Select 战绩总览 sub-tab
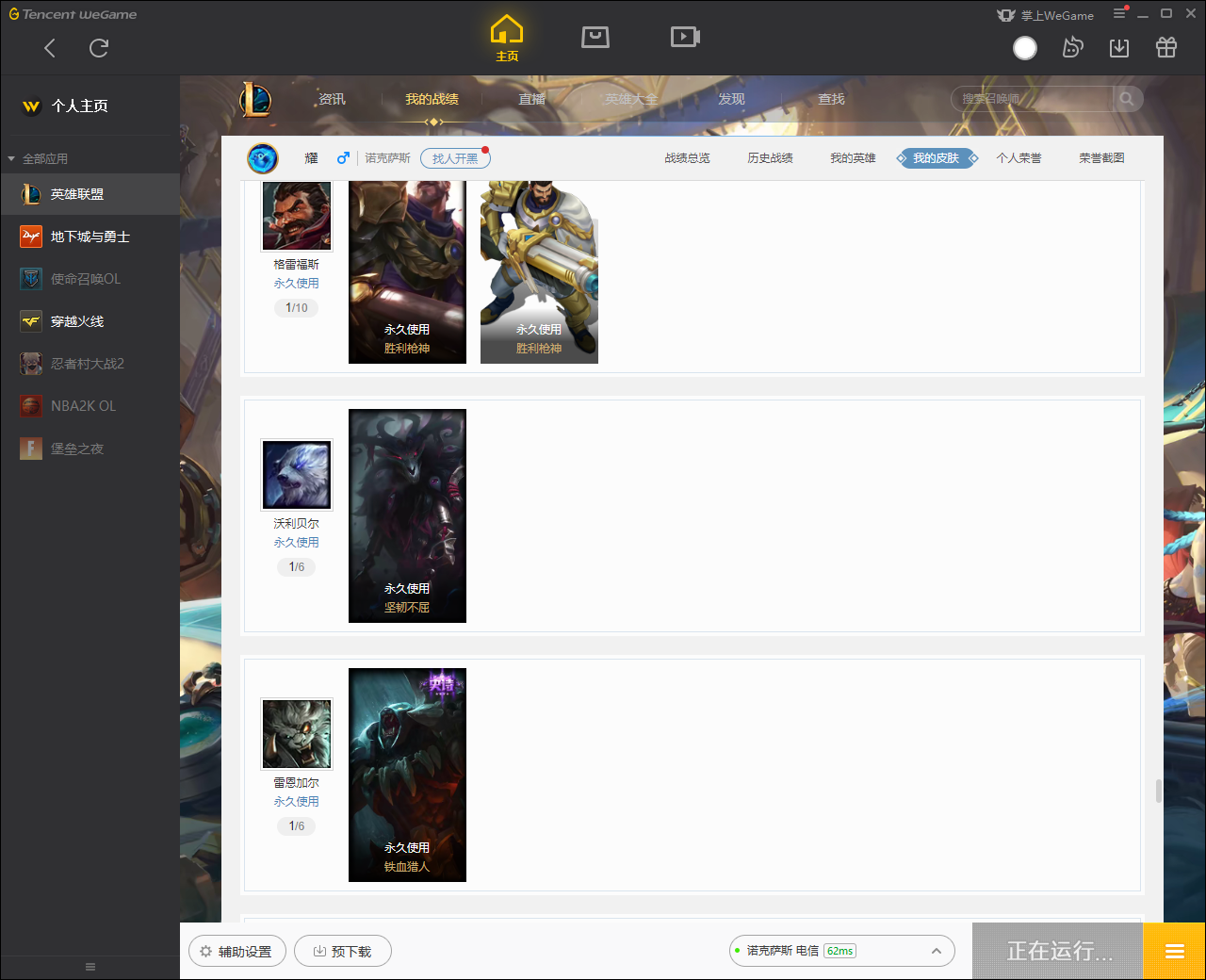This screenshot has width=1206, height=980. pyautogui.click(x=687, y=158)
